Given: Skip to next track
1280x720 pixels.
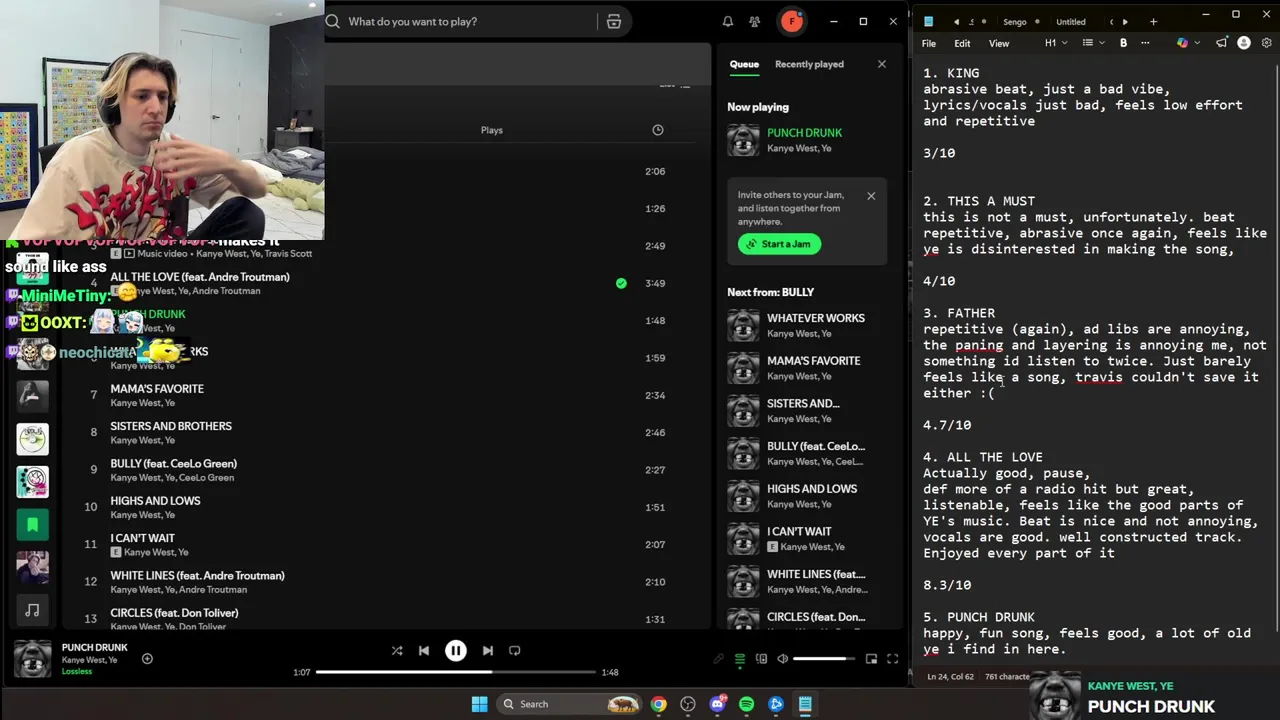Looking at the screenshot, I should (487, 651).
